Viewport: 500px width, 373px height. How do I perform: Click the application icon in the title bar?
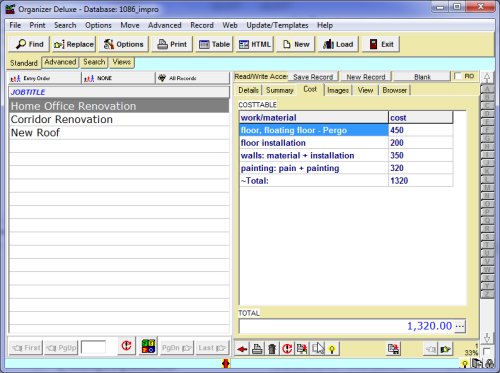10,9
